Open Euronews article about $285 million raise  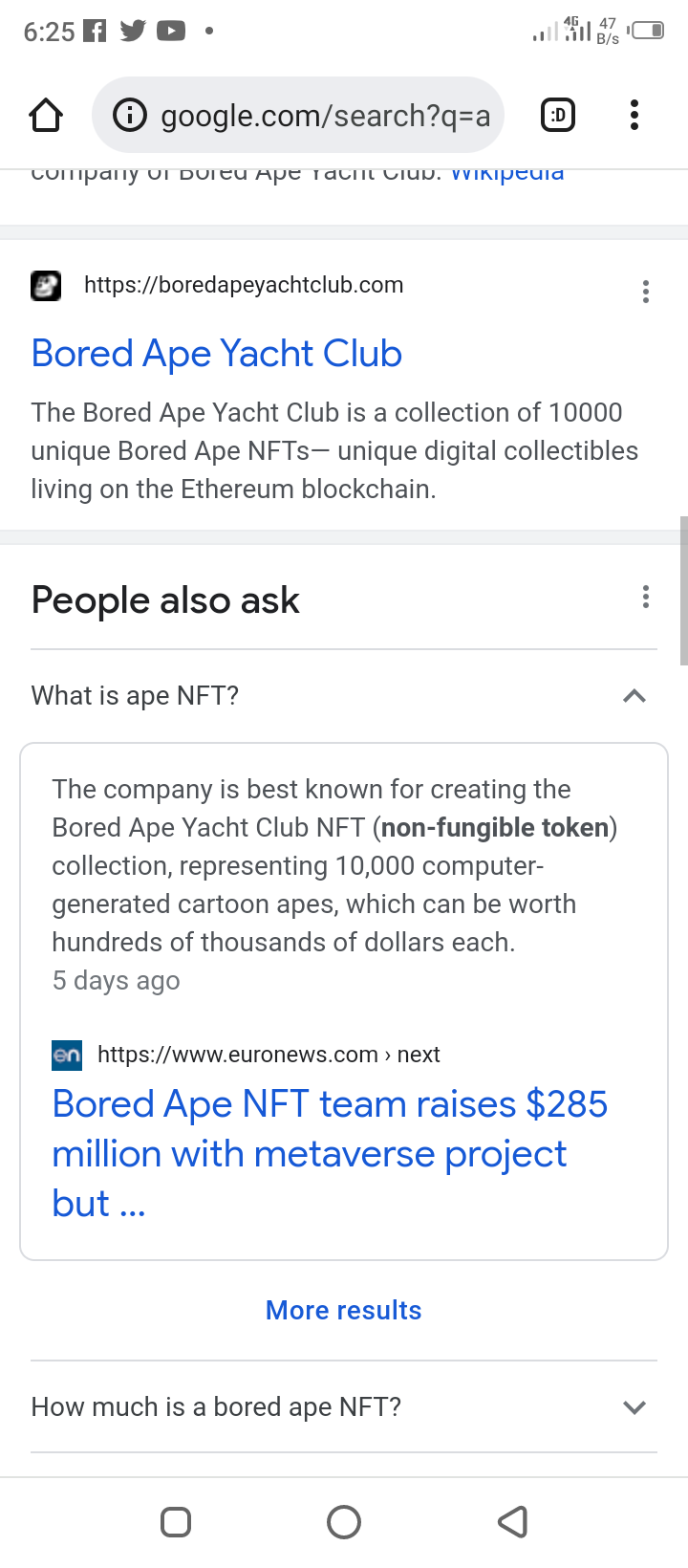[330, 1153]
